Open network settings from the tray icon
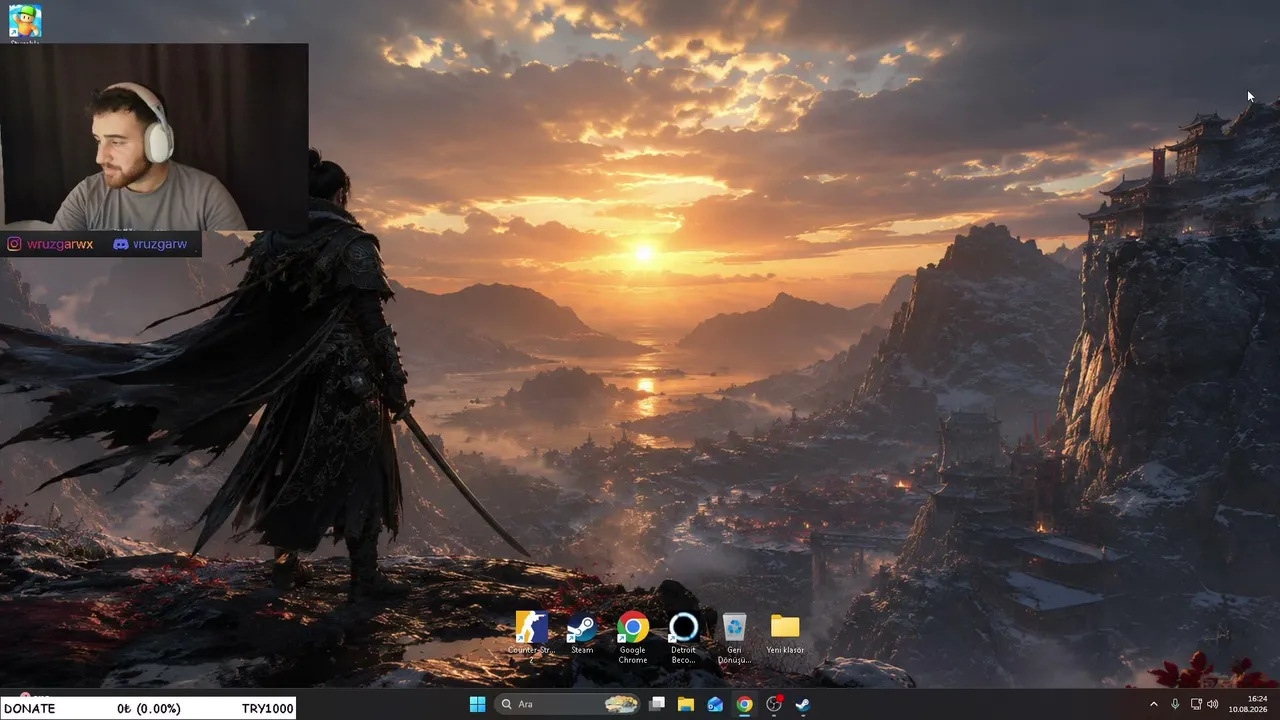 (x=1196, y=704)
